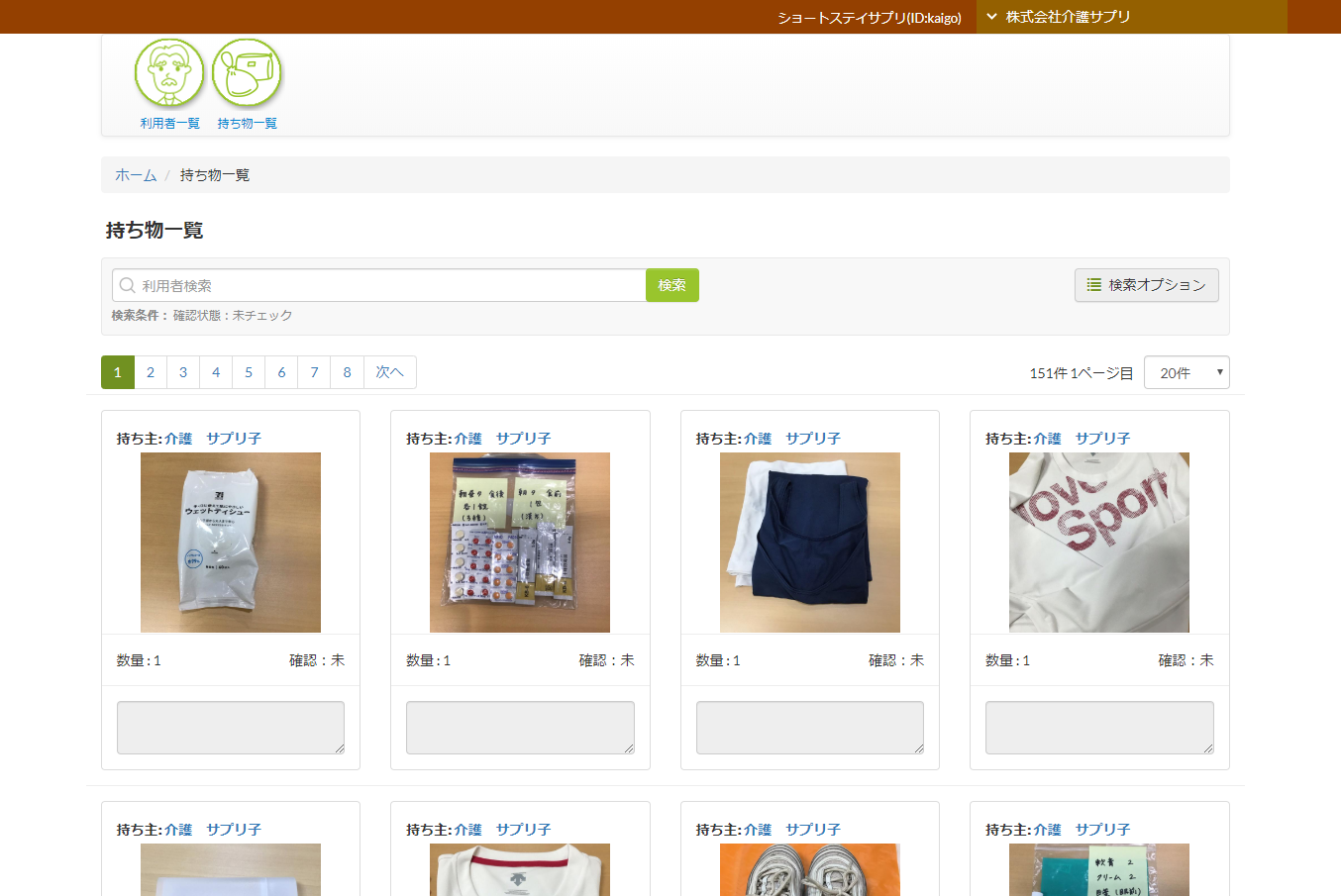
Task: Go to page 2 of results
Action: pos(151,372)
